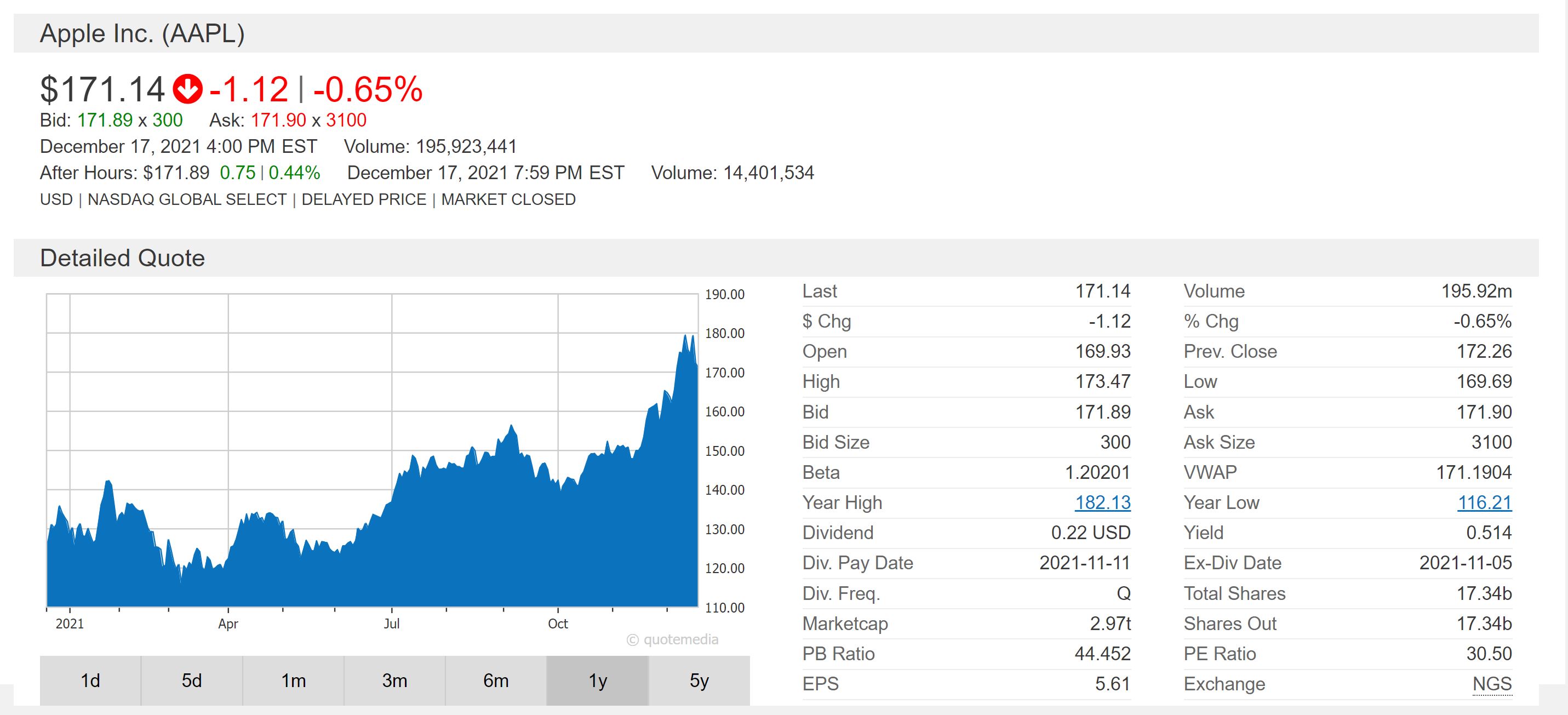This screenshot has height=715, width=1568.
Task: Click the Jul label on chart axis
Action: click(391, 624)
